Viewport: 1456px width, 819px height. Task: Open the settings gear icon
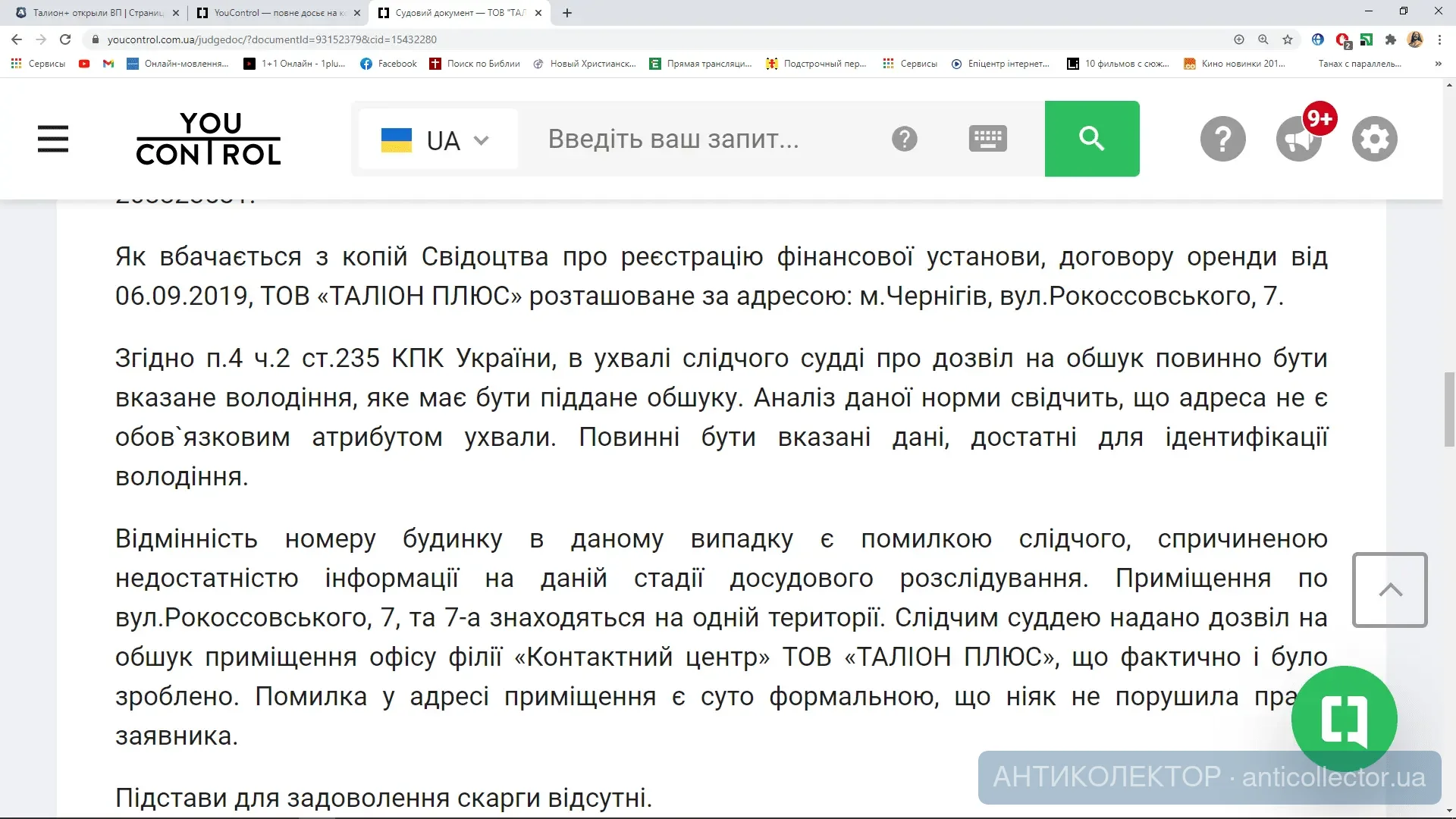1374,139
